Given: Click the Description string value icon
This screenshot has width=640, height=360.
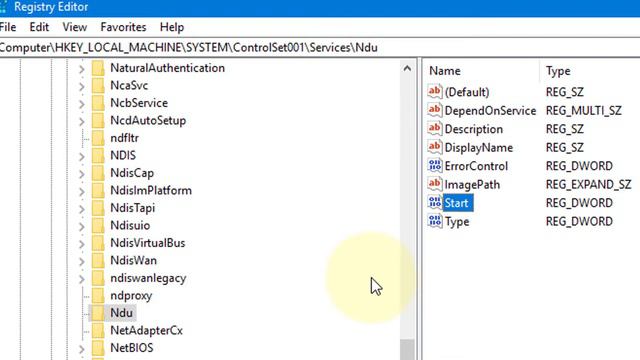Looking at the screenshot, I should 435,129.
